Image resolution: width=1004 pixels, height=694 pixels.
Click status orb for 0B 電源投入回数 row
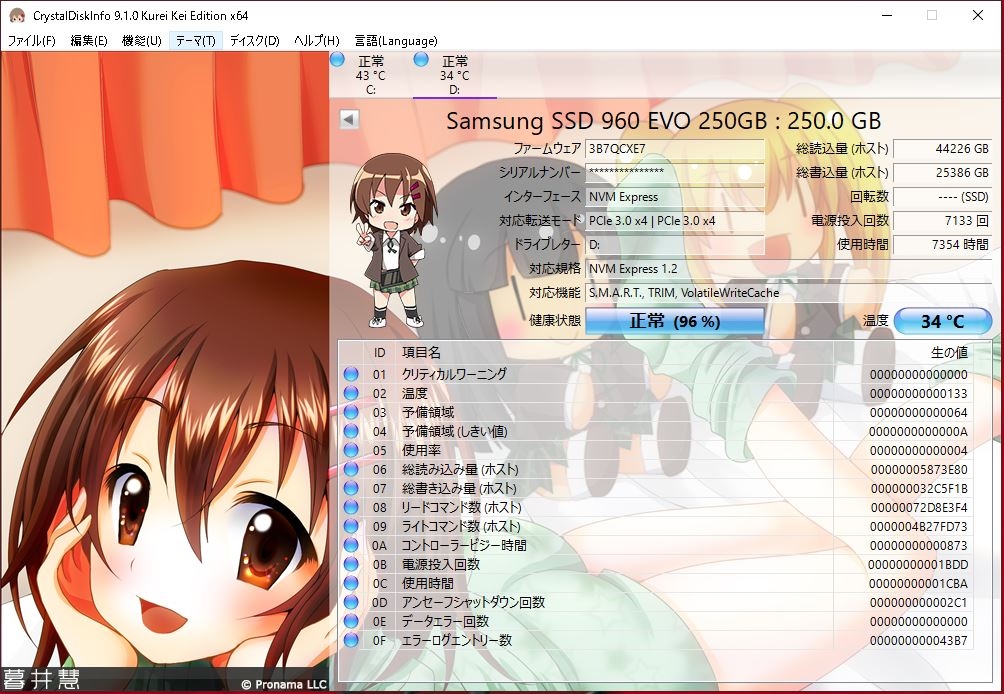(351, 564)
